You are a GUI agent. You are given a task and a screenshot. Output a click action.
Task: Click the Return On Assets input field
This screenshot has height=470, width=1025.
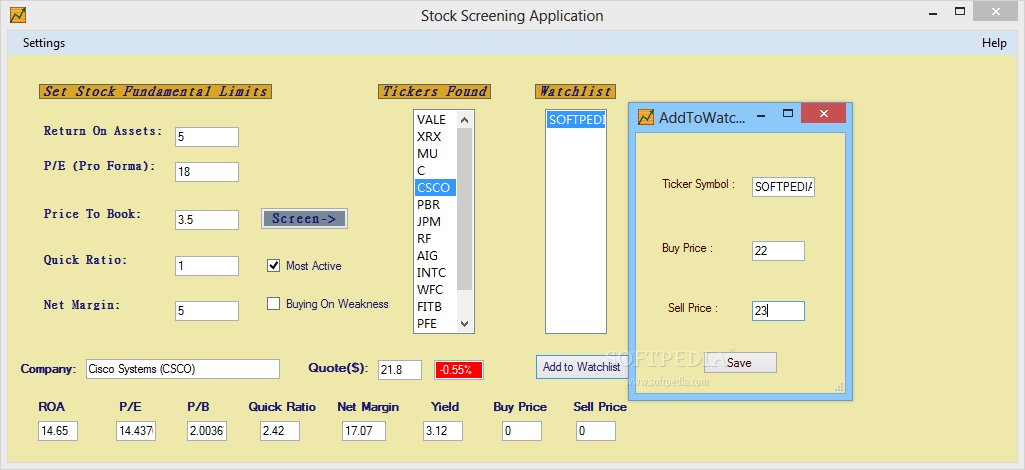click(x=207, y=137)
